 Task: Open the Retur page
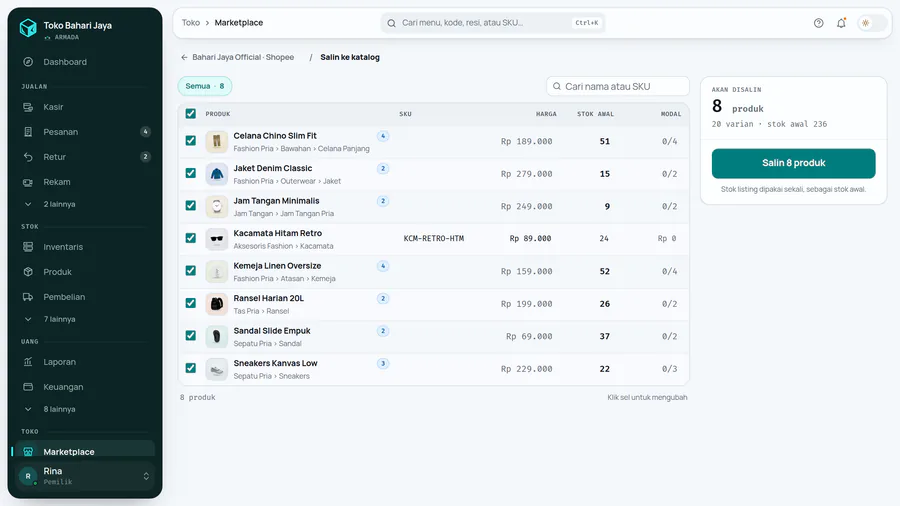pos(85,157)
